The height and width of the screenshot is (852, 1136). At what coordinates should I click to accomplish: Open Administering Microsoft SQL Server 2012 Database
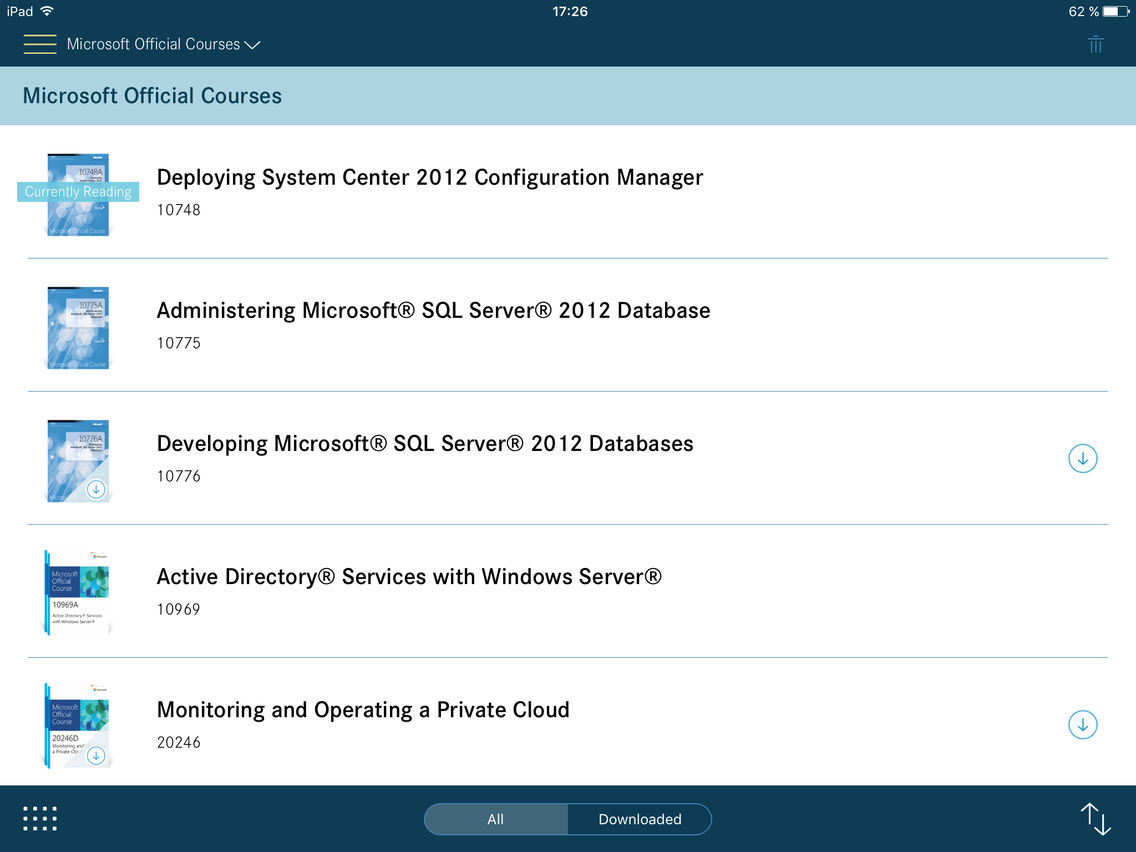pyautogui.click(x=433, y=311)
